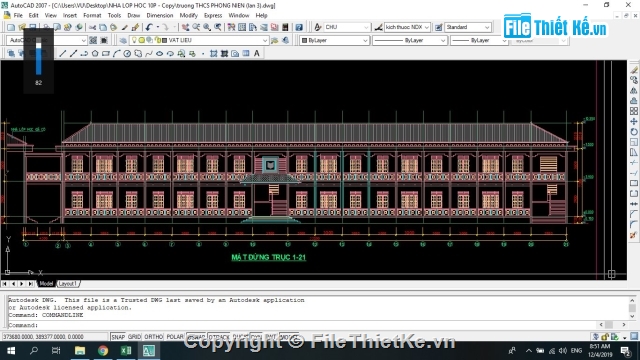Select the Spline tool

coord(149,53)
